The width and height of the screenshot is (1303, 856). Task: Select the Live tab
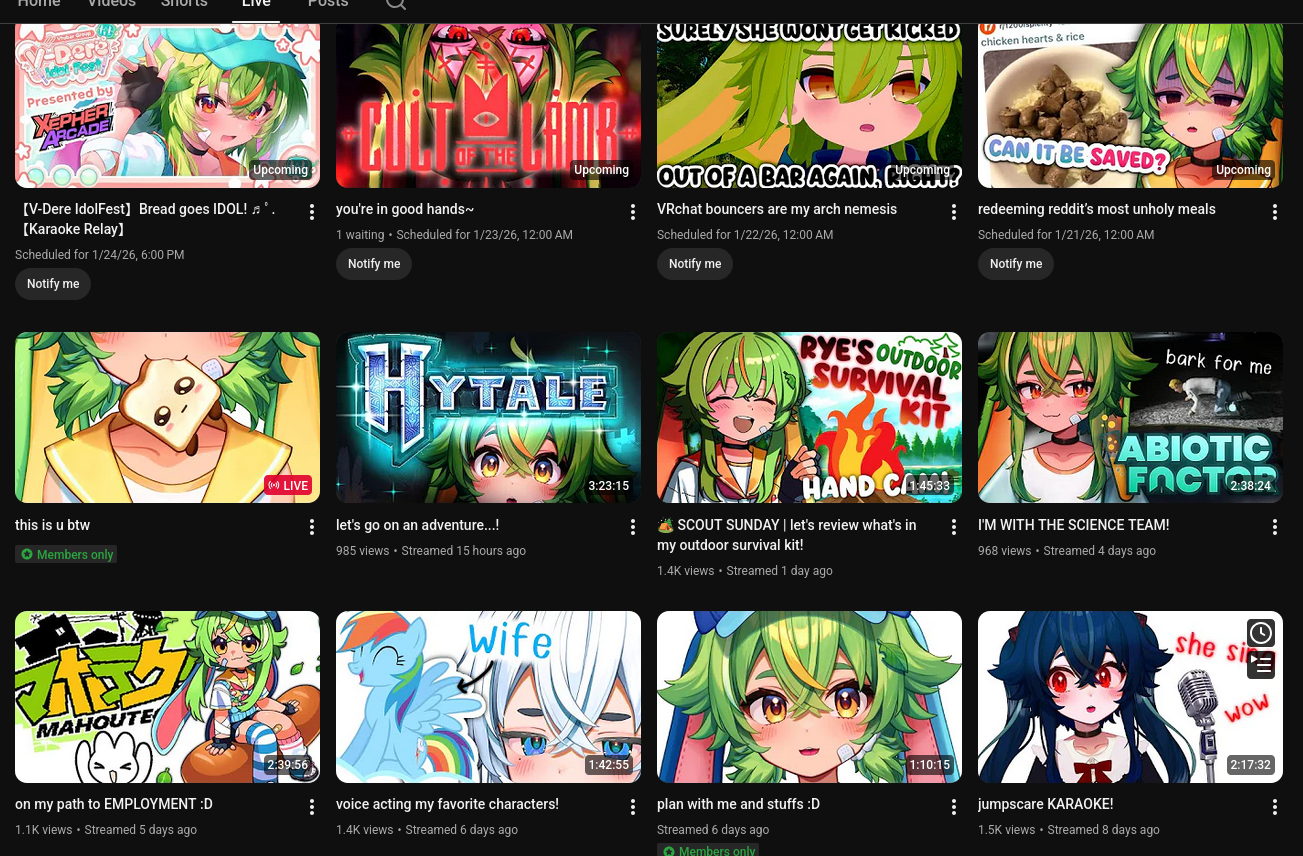click(256, 4)
